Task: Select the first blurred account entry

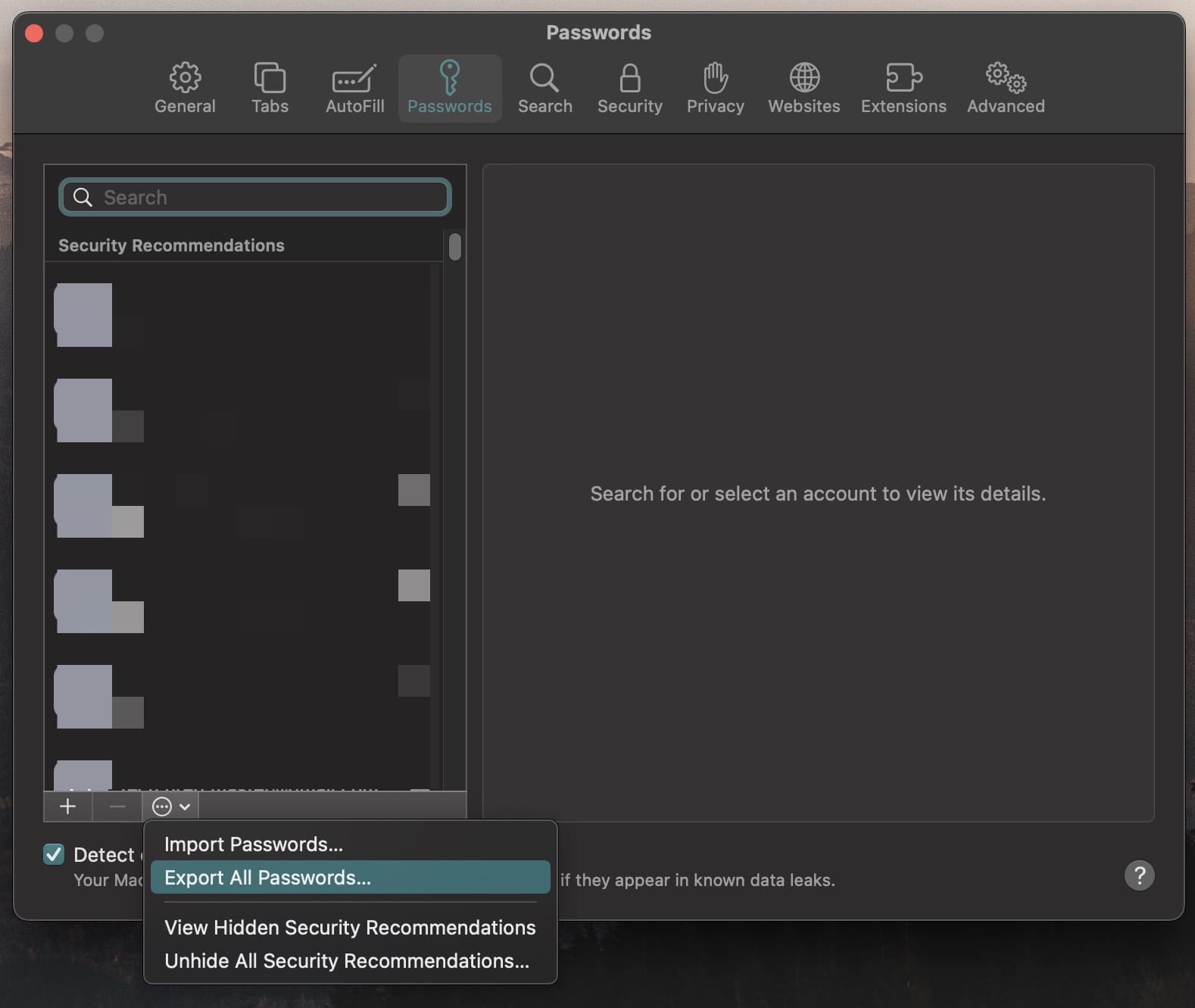Action: [x=242, y=315]
